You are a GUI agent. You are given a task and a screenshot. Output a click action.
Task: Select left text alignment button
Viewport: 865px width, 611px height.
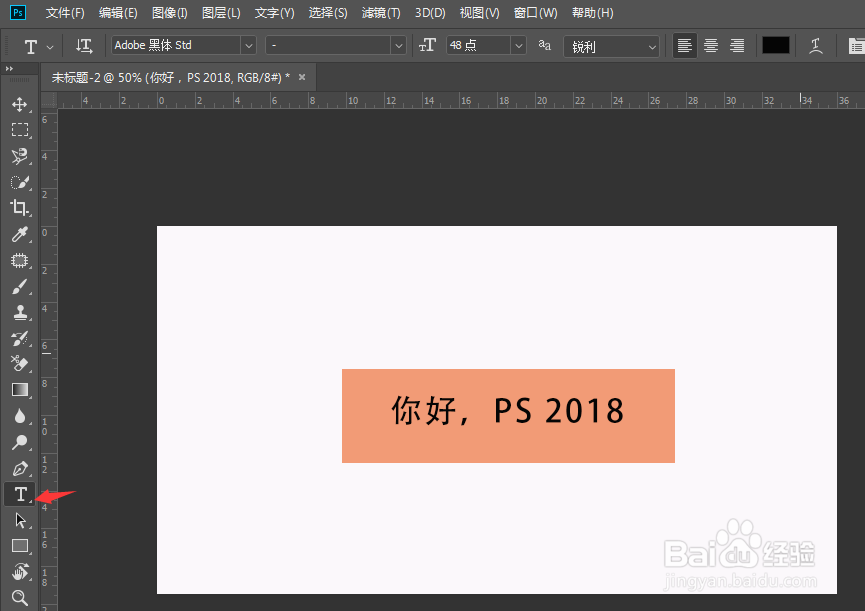684,45
